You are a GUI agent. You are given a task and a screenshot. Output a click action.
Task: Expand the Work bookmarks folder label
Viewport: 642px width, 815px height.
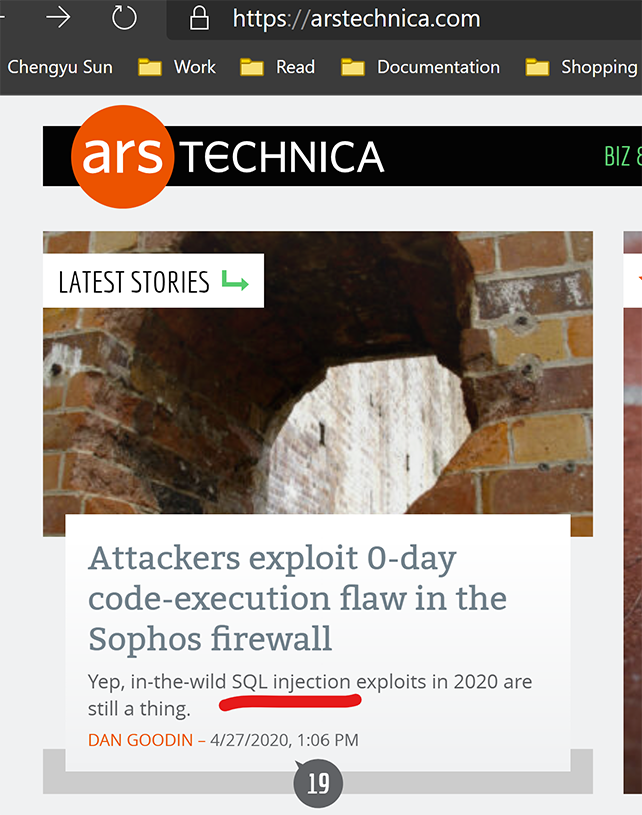(194, 67)
